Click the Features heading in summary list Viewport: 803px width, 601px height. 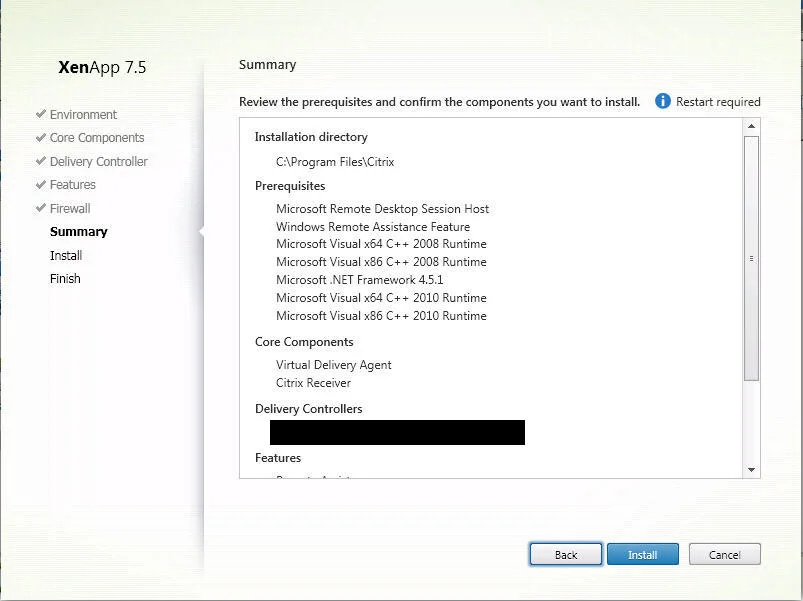[278, 458]
